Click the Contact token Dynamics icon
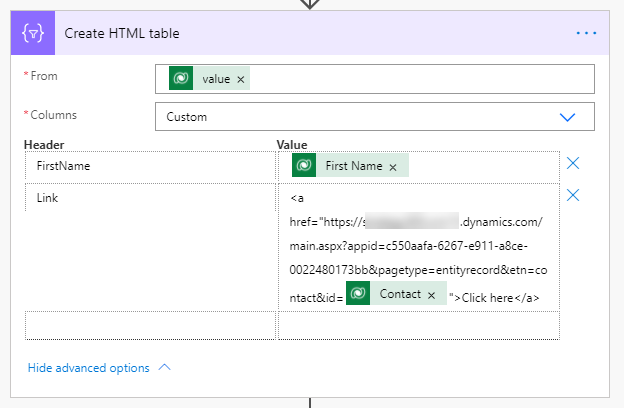The height and width of the screenshot is (408, 624). [358, 293]
